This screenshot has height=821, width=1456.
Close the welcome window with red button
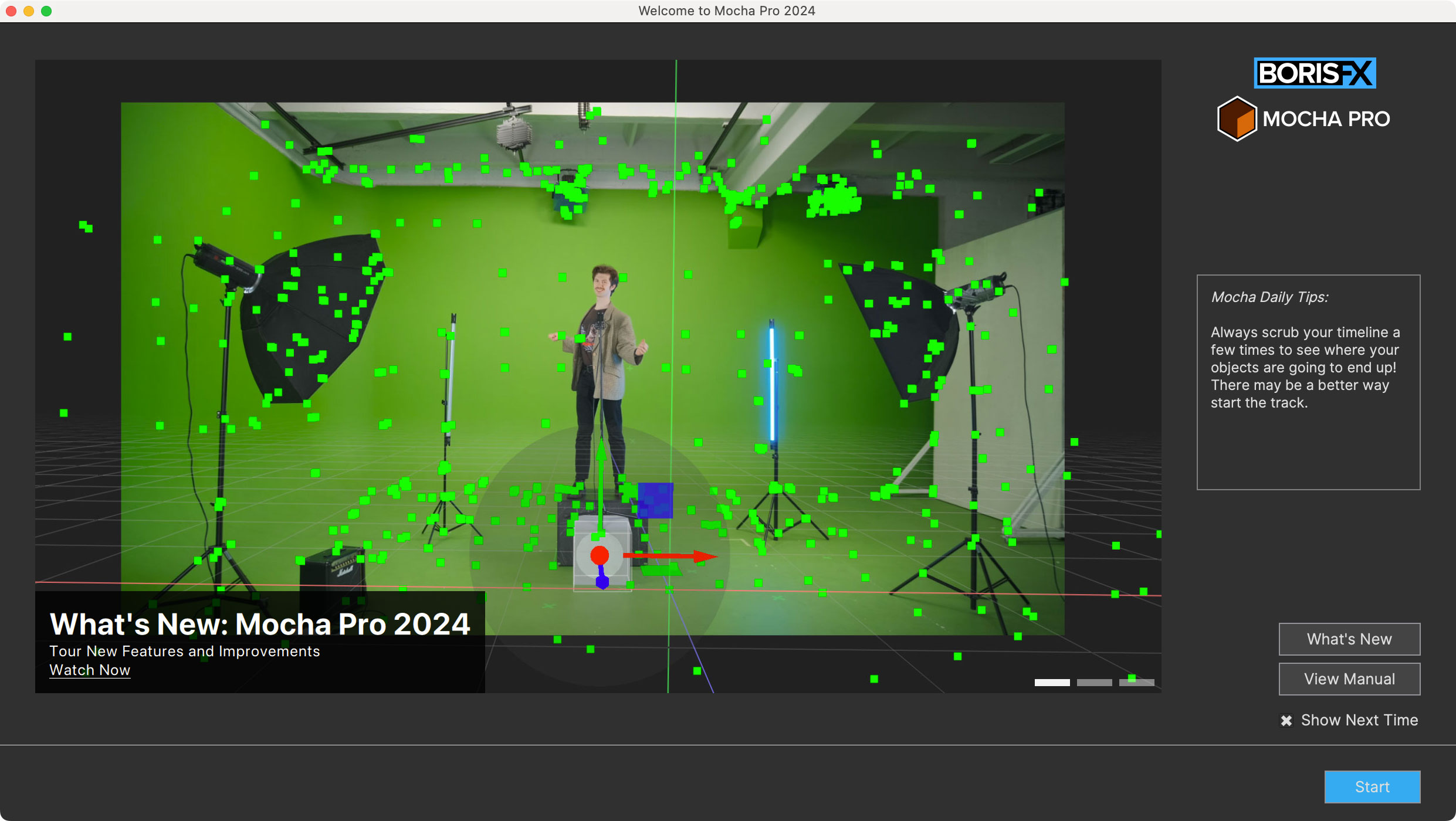11,11
